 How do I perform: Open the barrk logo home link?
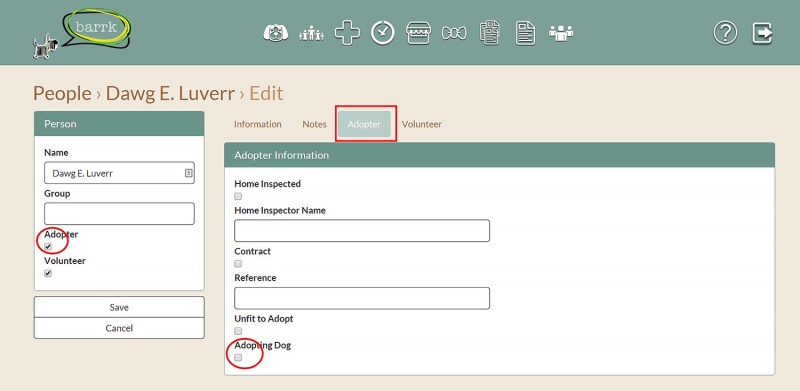(82, 33)
